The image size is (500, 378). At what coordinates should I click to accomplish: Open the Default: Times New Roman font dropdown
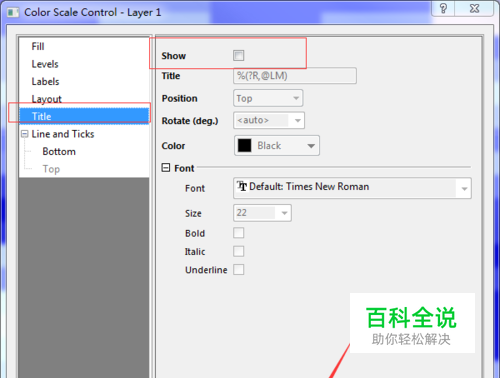[352, 188]
